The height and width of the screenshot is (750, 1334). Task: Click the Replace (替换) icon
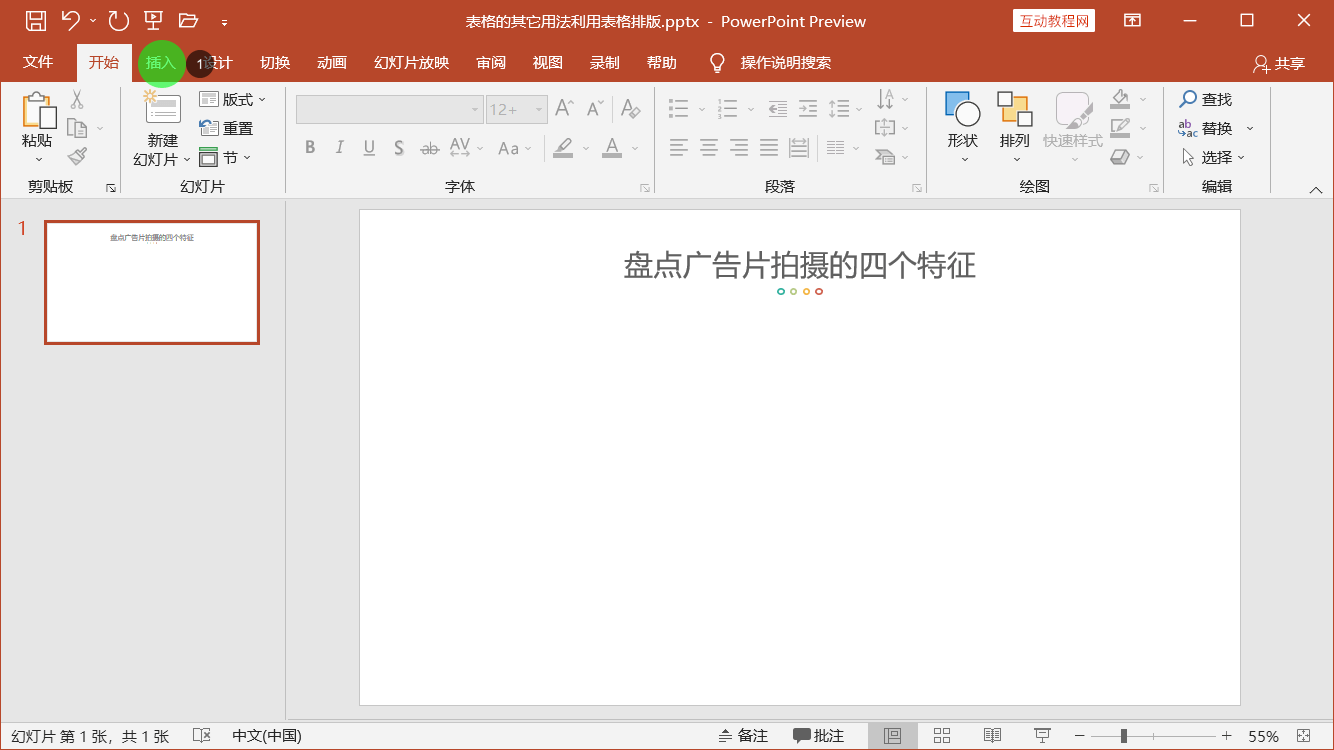1213,128
